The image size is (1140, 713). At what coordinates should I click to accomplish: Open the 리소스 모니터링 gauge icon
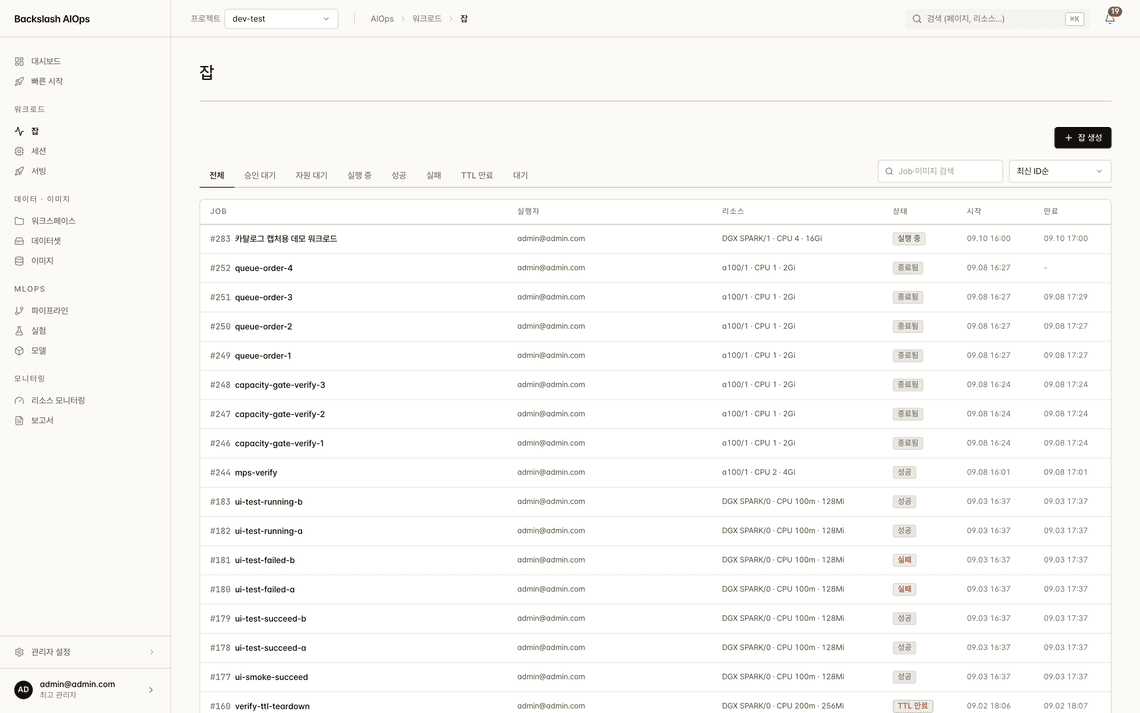(19, 400)
